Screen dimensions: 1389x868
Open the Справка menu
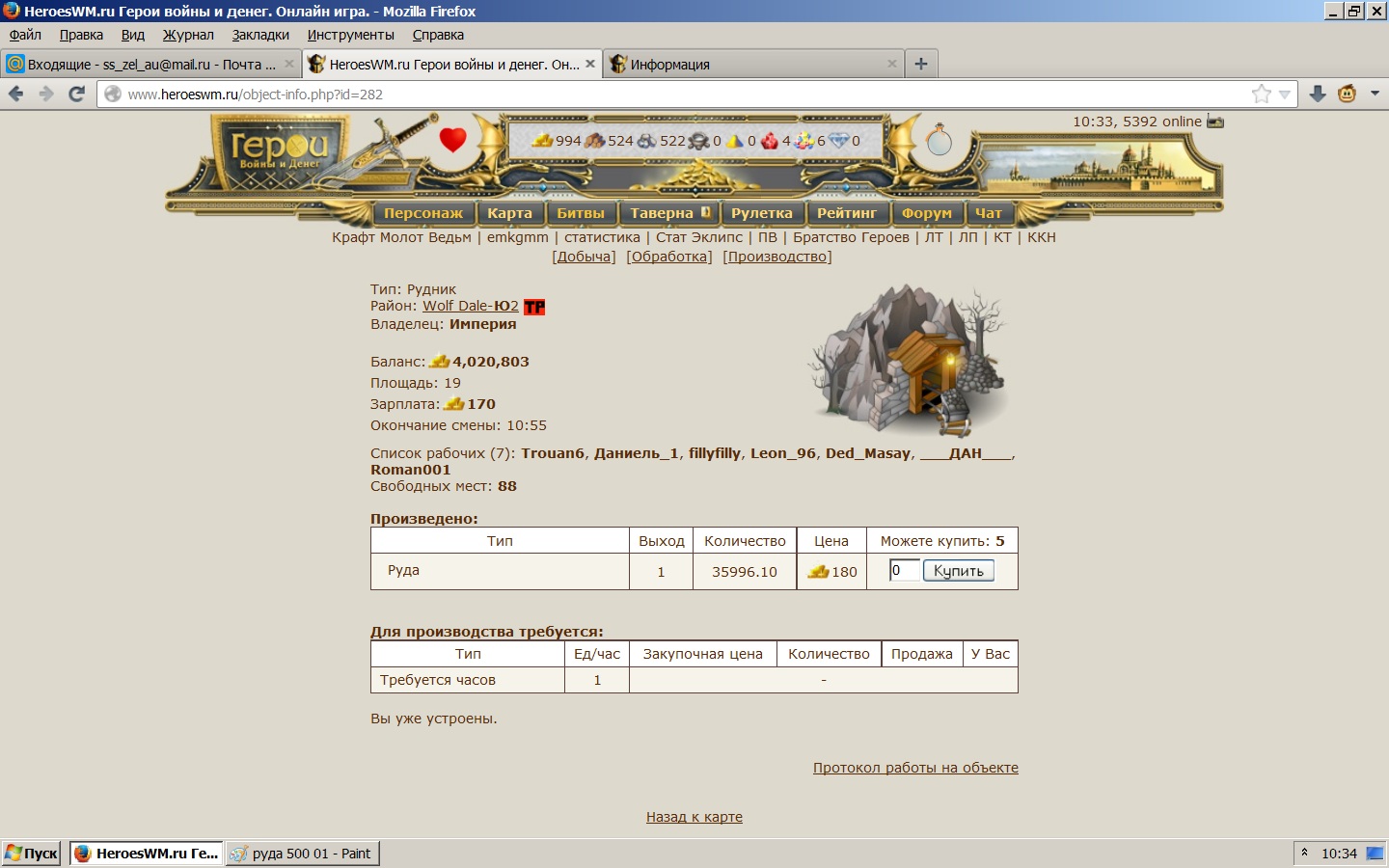coord(438,35)
